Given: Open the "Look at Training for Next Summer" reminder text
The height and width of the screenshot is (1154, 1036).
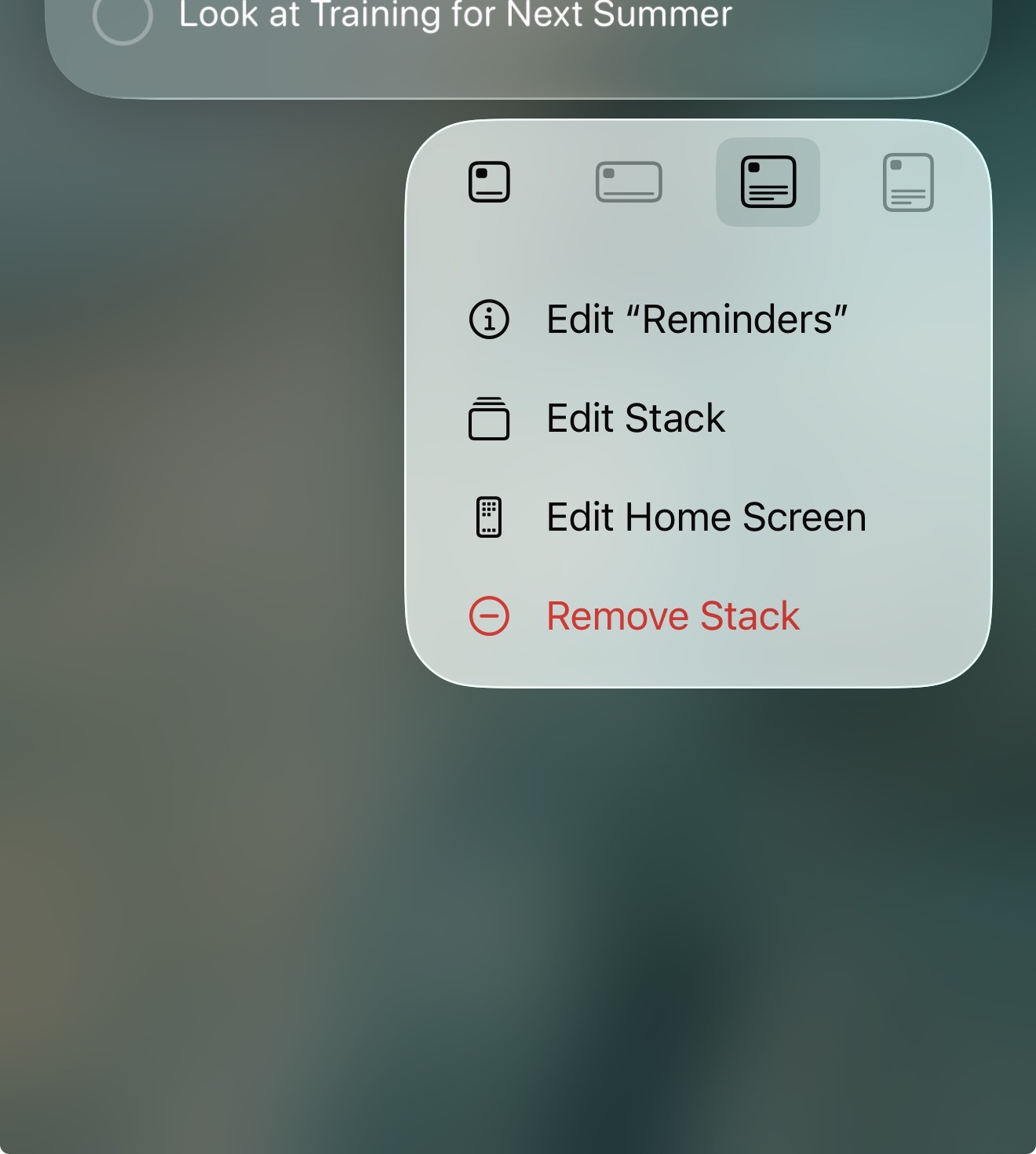Looking at the screenshot, I should [455, 14].
